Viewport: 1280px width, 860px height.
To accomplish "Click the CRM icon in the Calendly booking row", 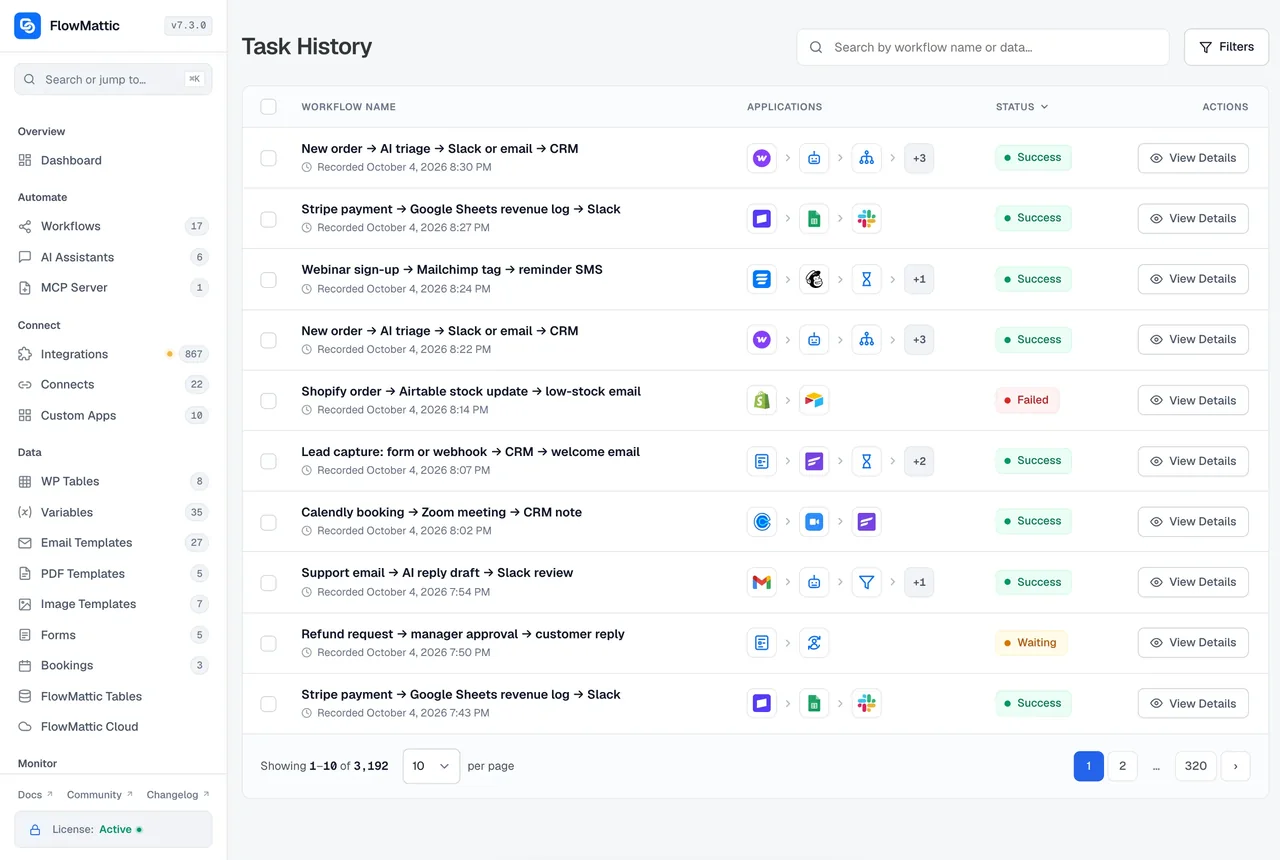I will (866, 521).
